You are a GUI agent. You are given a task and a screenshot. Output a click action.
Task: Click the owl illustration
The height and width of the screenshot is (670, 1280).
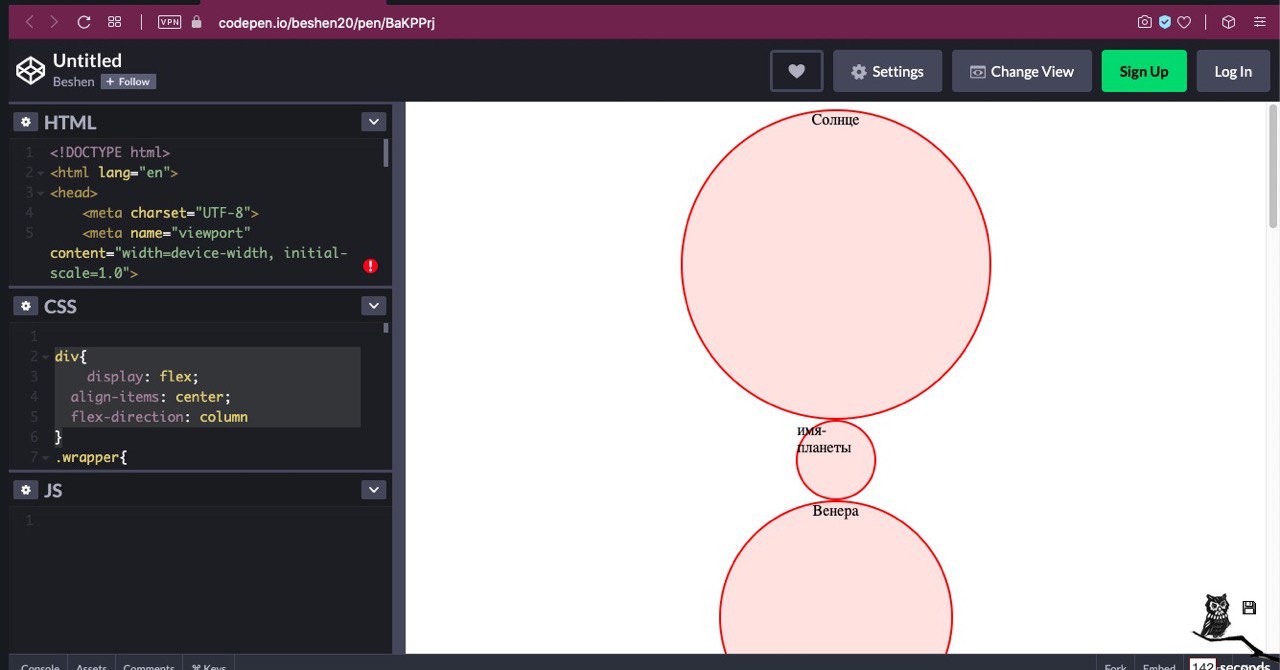(1217, 616)
